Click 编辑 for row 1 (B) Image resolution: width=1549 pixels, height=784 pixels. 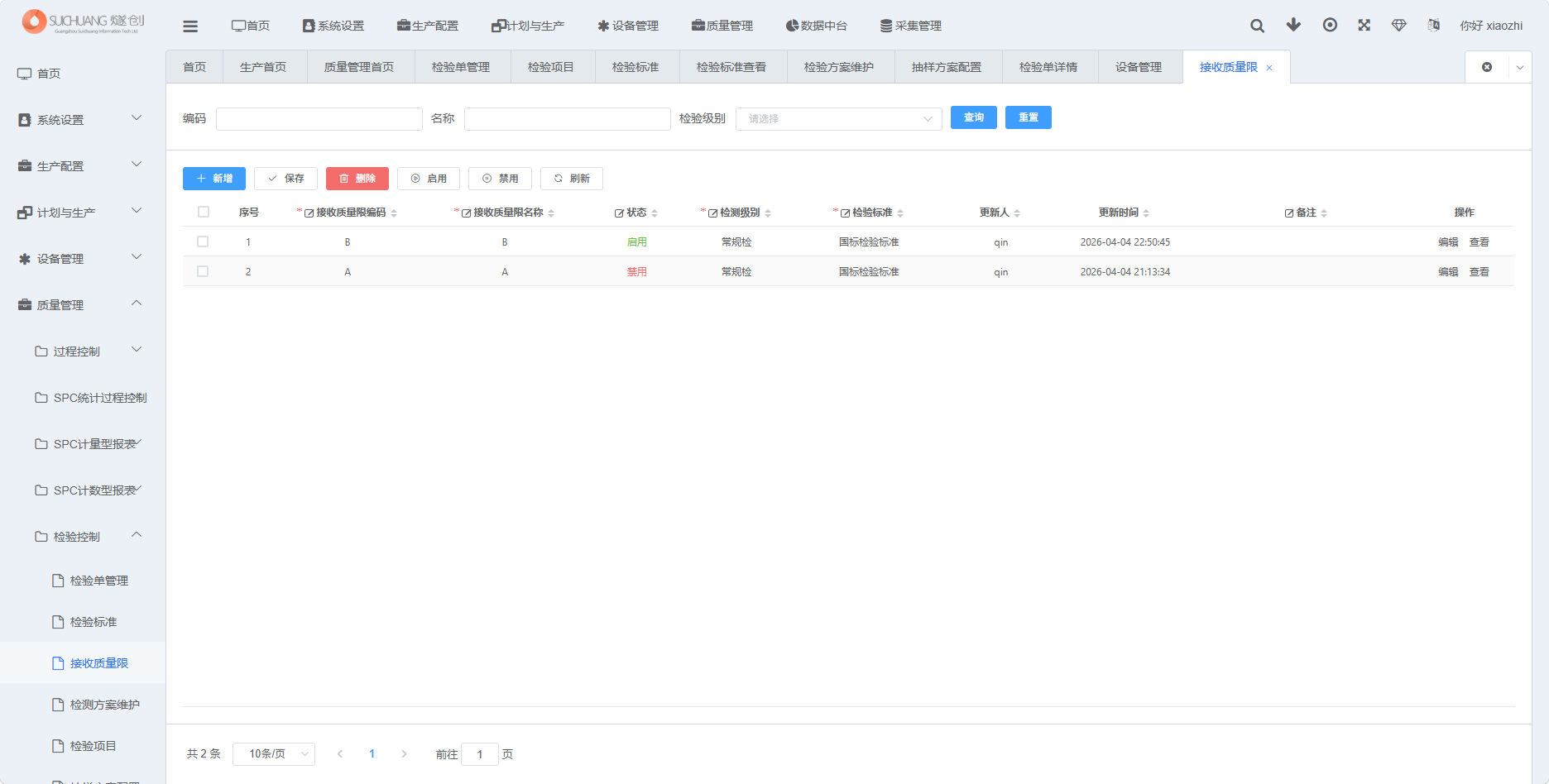click(1448, 242)
